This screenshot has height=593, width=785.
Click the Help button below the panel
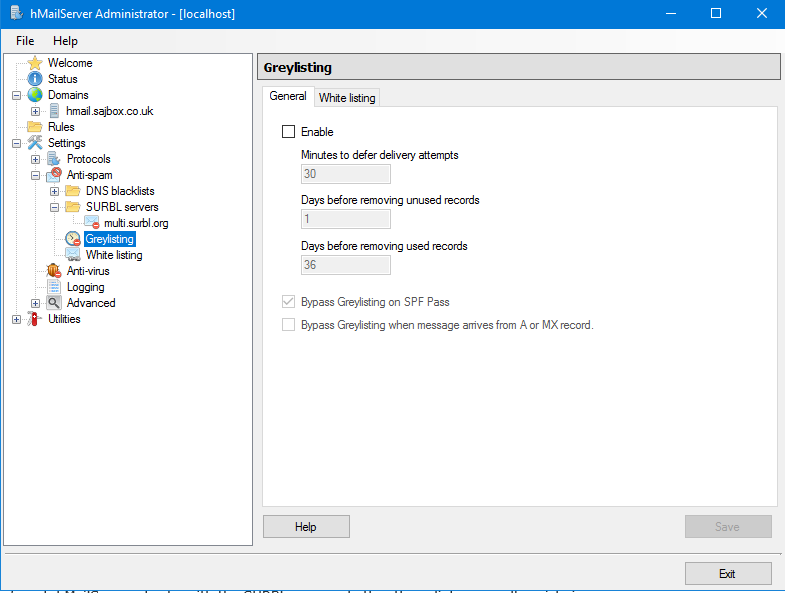(x=306, y=527)
